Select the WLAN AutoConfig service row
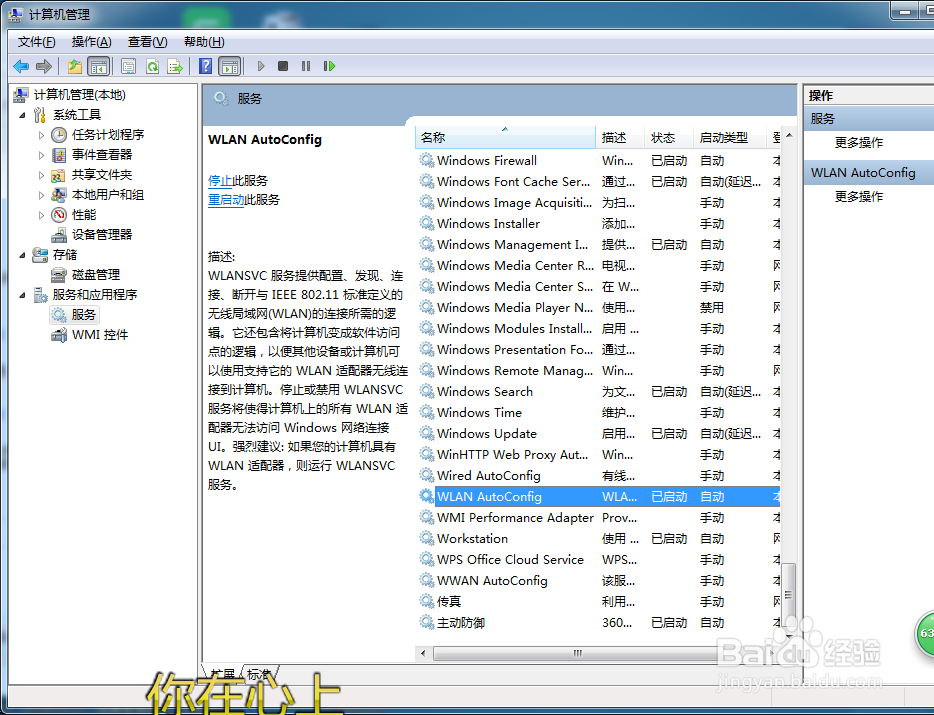 pos(599,496)
